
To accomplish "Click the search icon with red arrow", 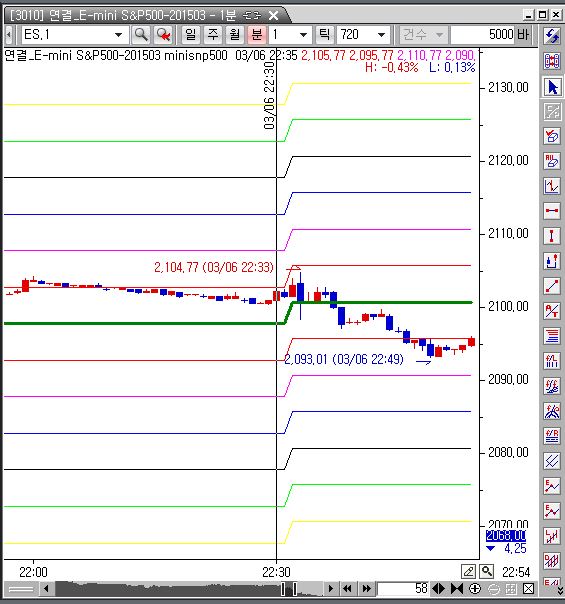I will [x=163, y=35].
